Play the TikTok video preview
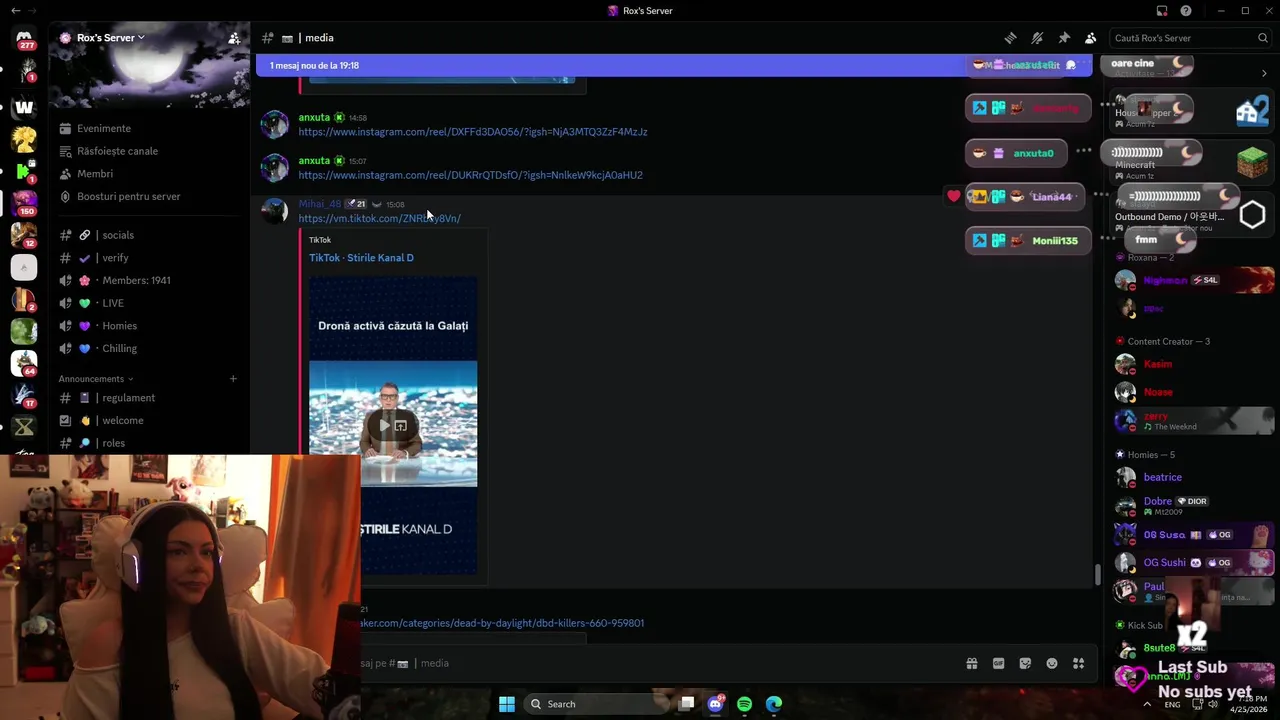 [x=383, y=426]
